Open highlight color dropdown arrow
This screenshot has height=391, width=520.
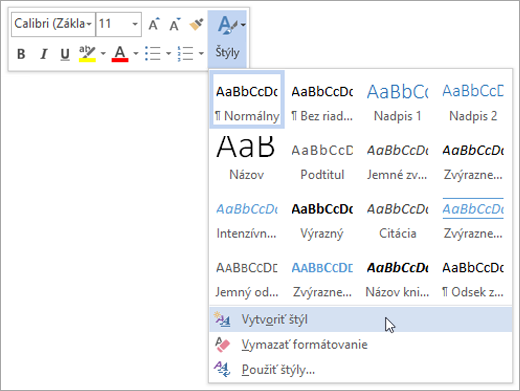click(103, 54)
